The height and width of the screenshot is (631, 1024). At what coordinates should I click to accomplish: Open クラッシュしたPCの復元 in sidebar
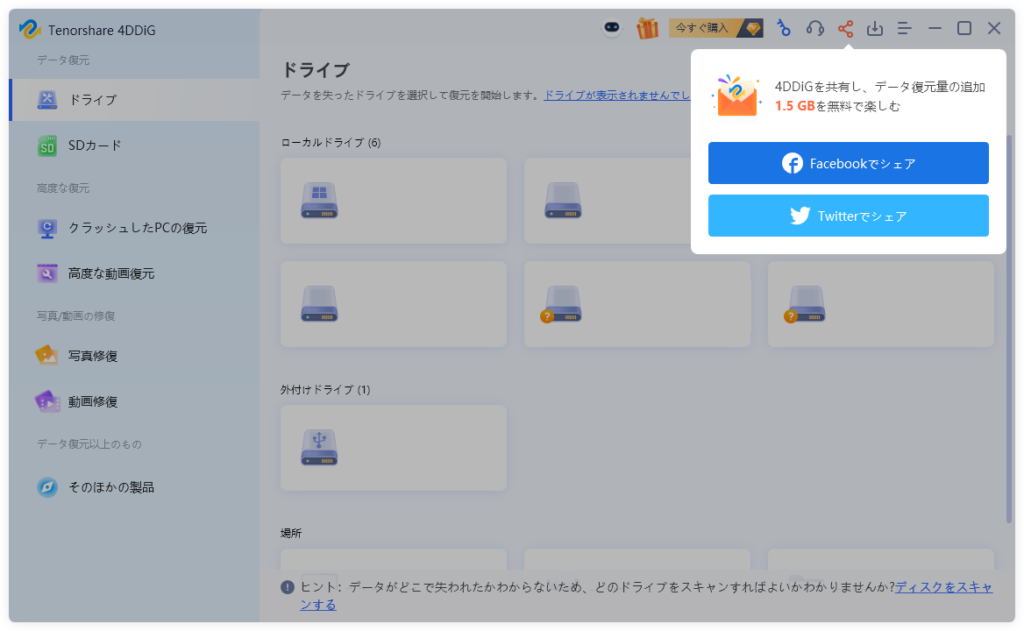(x=135, y=228)
